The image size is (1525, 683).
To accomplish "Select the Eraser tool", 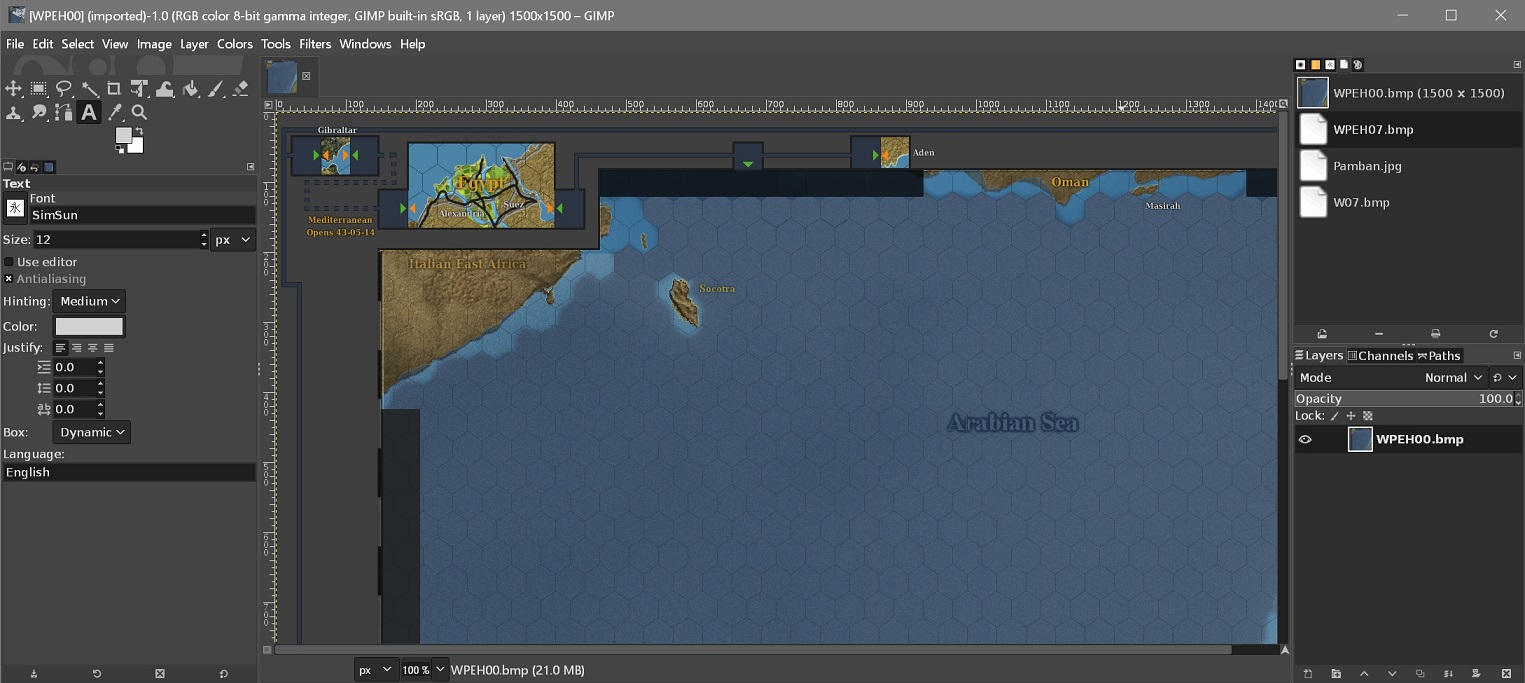I will click(x=240, y=88).
